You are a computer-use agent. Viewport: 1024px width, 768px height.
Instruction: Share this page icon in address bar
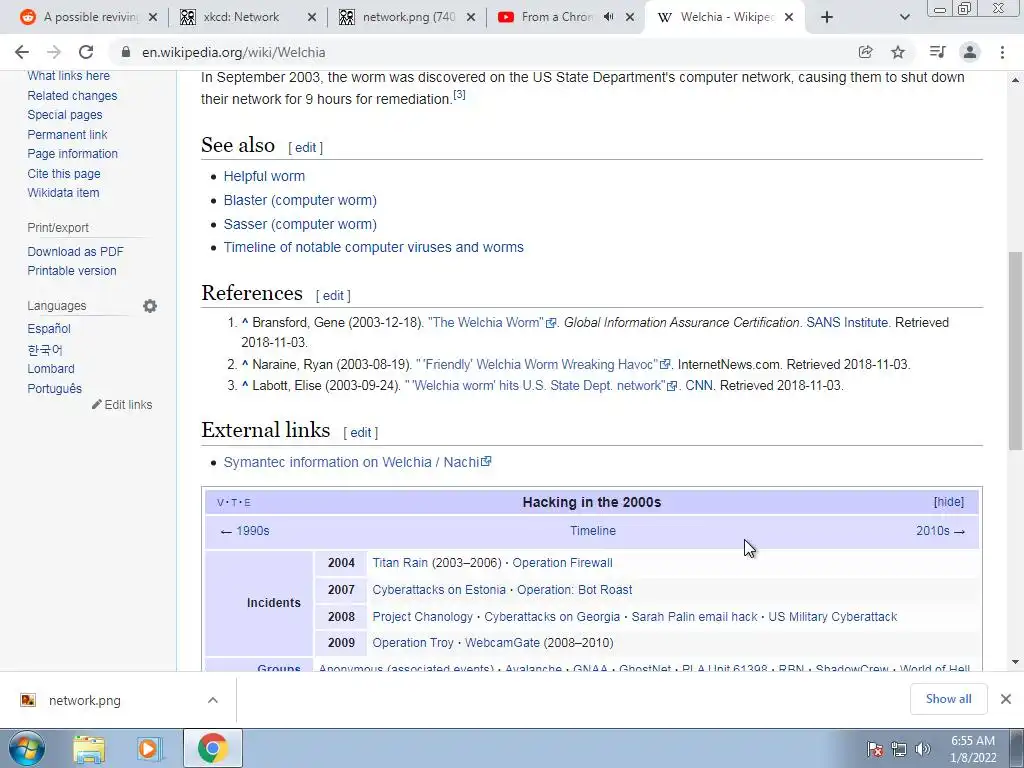pos(865,52)
